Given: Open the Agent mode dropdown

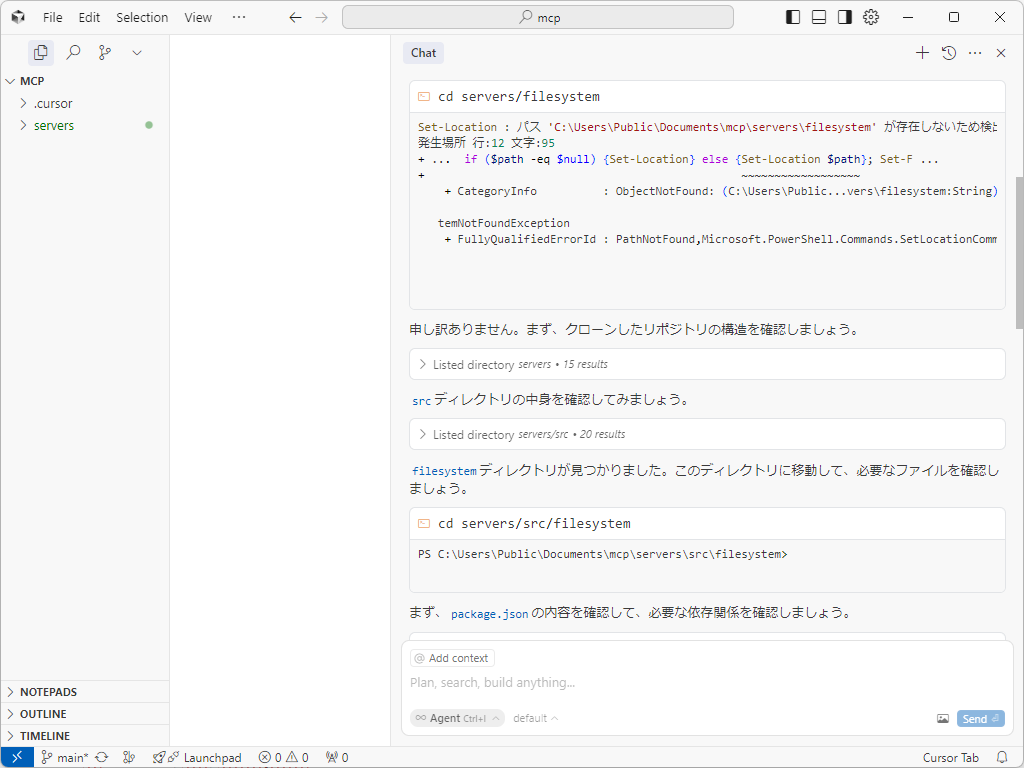Looking at the screenshot, I should [x=457, y=718].
